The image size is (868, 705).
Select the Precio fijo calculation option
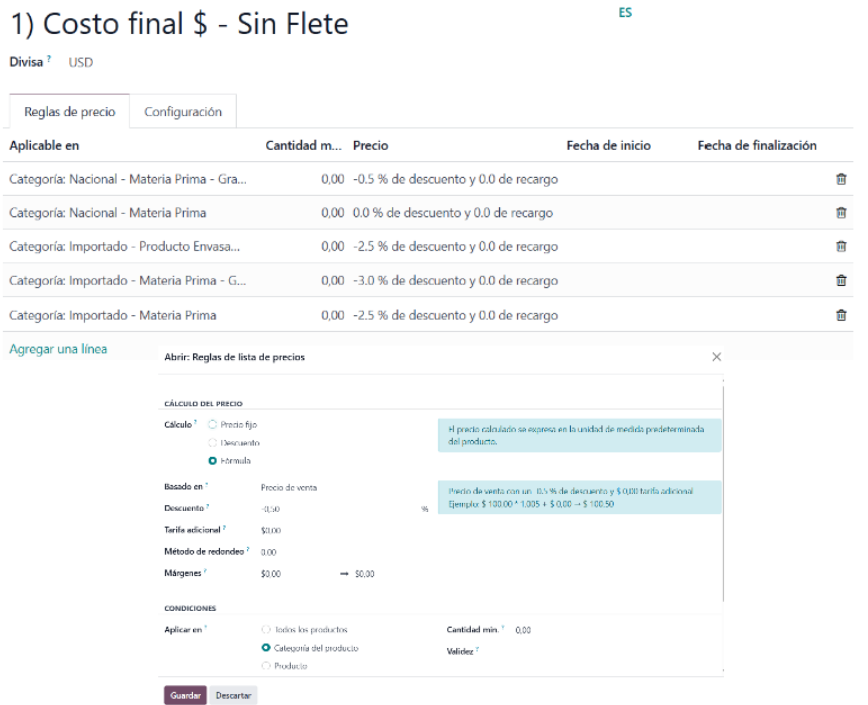coord(212,425)
